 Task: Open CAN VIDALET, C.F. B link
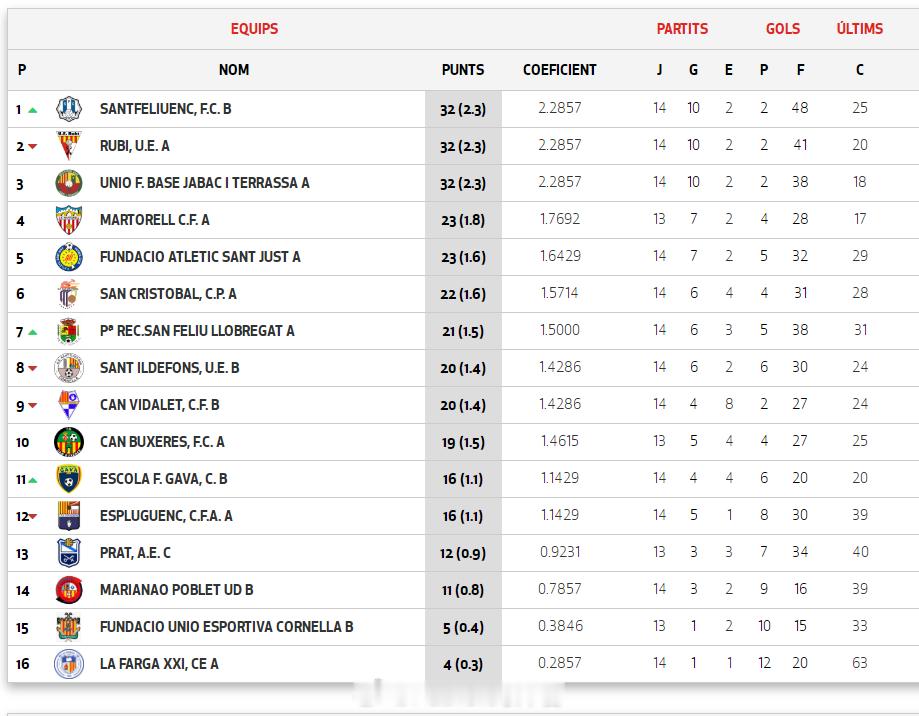159,405
